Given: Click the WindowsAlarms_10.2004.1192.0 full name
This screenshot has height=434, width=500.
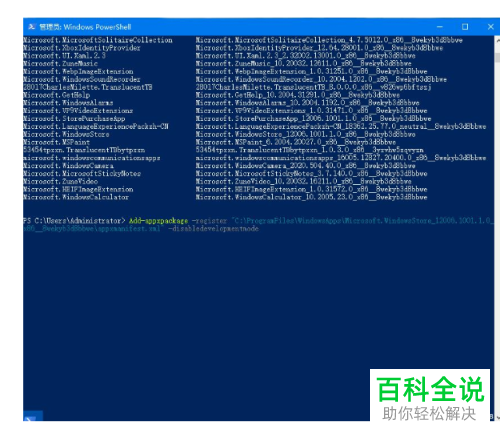Looking at the screenshot, I should 308,103.
